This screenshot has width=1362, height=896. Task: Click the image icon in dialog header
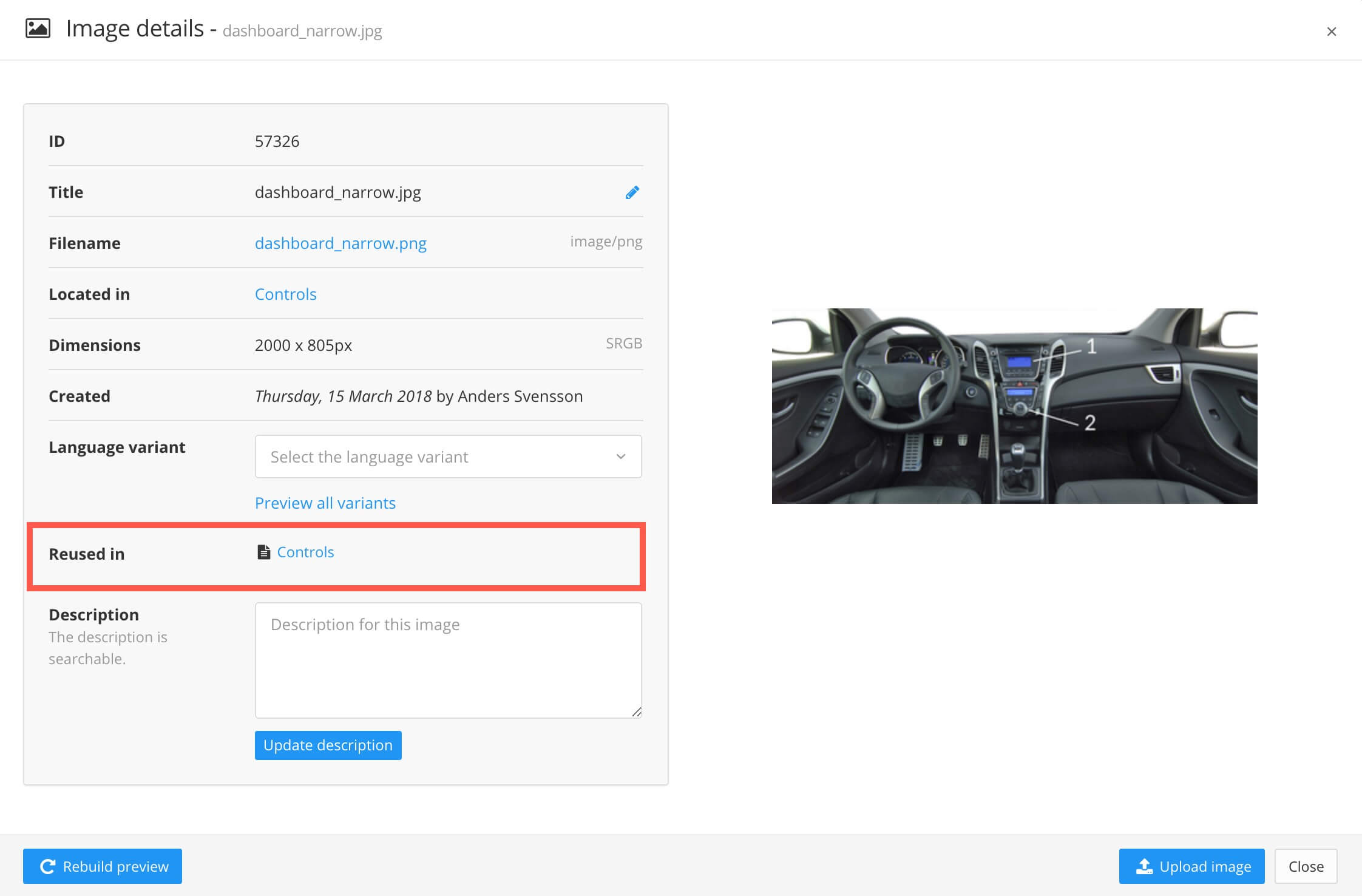tap(38, 29)
